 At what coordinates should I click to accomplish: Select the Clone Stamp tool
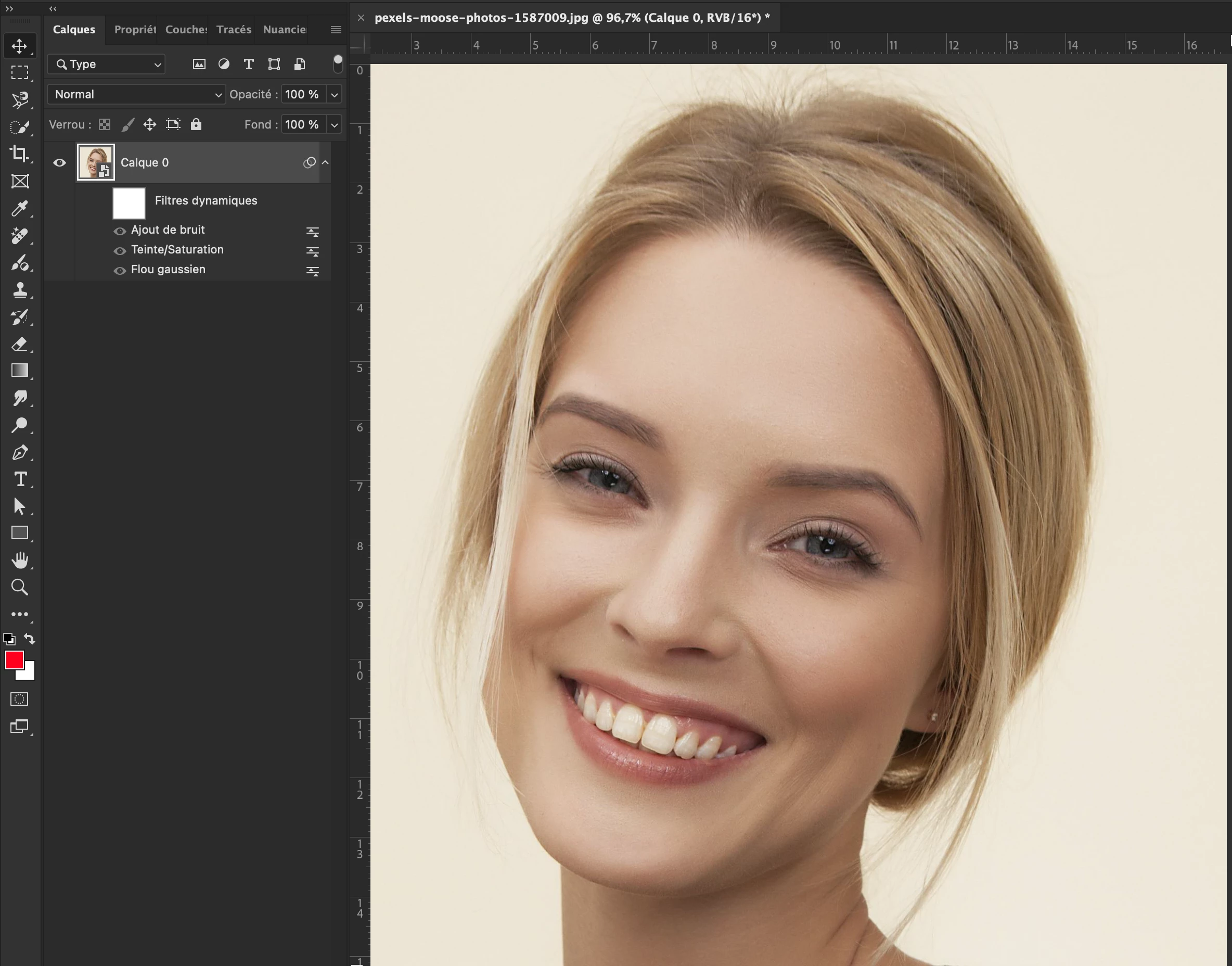coord(20,290)
